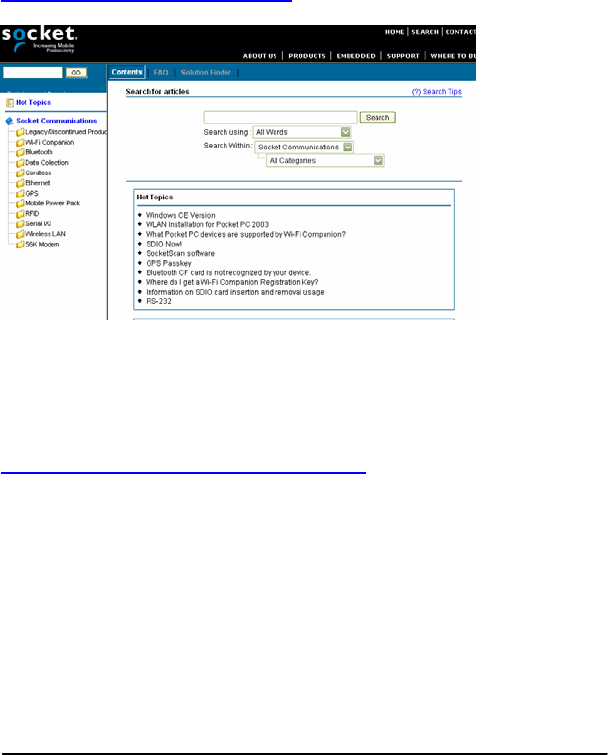Click the article search text field
Viewport: 608px width, 755px height.
tap(281, 117)
